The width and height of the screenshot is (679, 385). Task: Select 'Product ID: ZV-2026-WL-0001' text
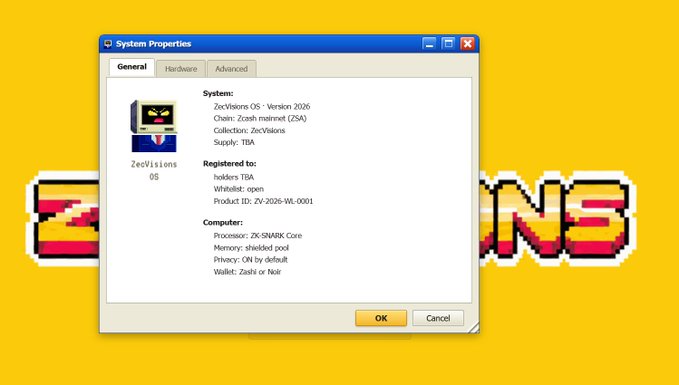263,201
